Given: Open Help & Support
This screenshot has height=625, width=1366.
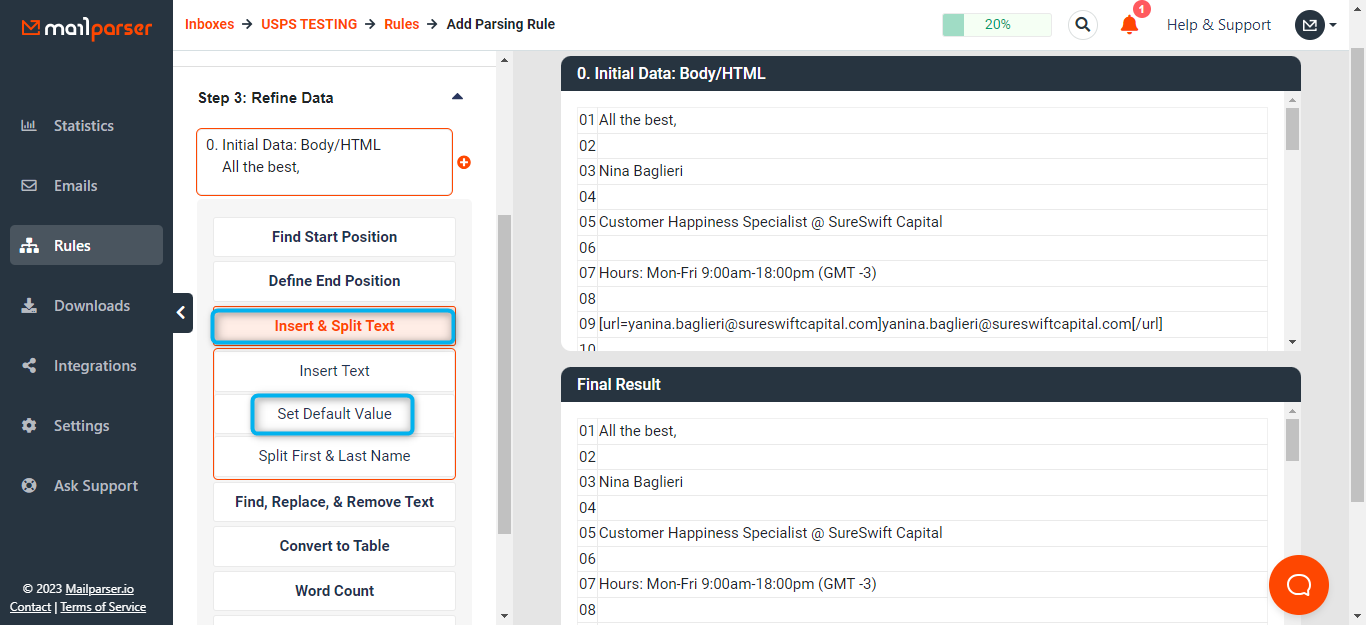Looking at the screenshot, I should (x=1219, y=24).
